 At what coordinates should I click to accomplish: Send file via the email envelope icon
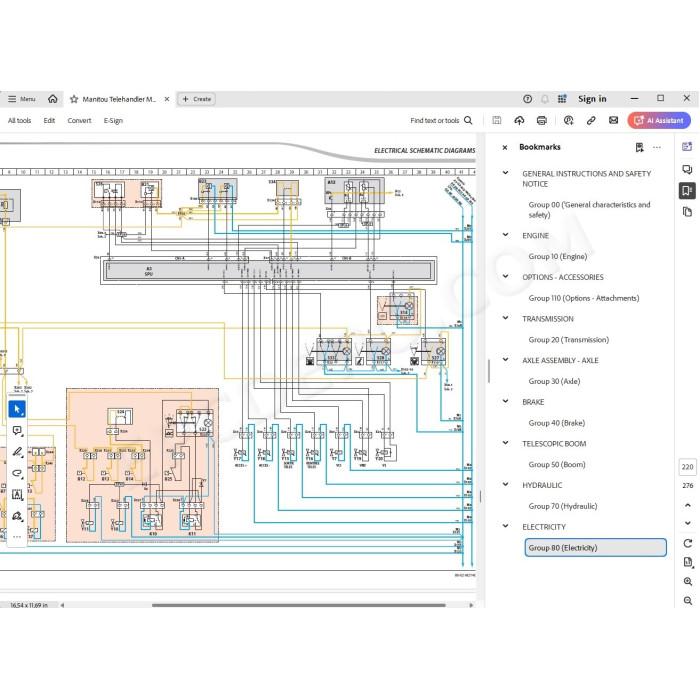pos(613,120)
